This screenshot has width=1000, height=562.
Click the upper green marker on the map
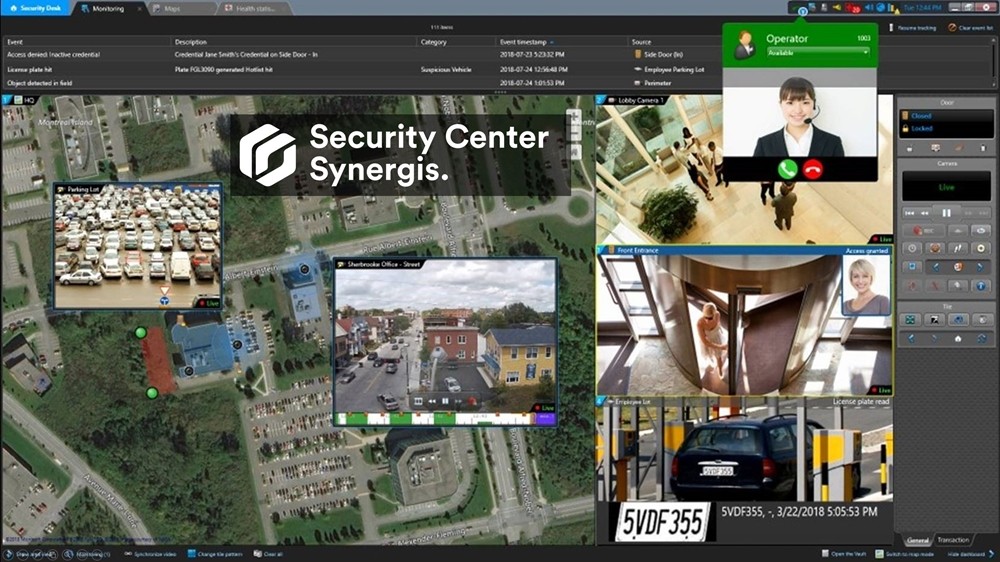(x=141, y=332)
